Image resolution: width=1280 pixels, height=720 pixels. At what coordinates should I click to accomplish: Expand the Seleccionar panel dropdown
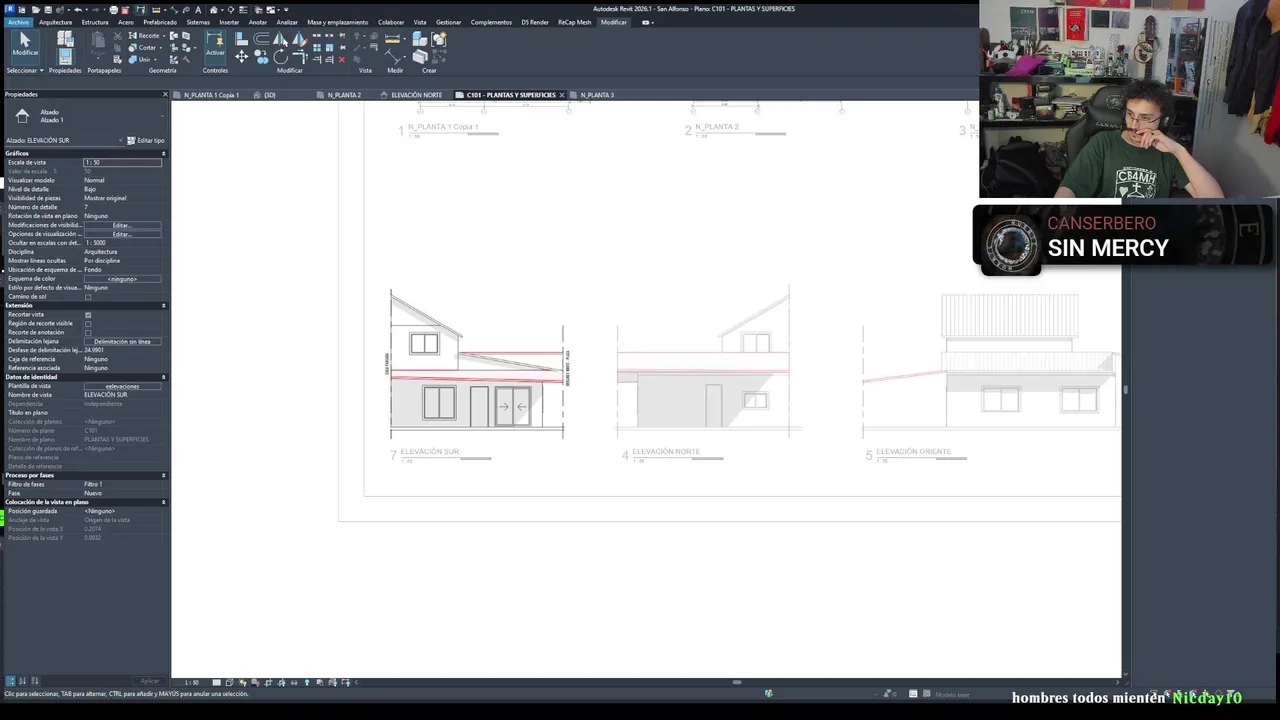click(25, 70)
